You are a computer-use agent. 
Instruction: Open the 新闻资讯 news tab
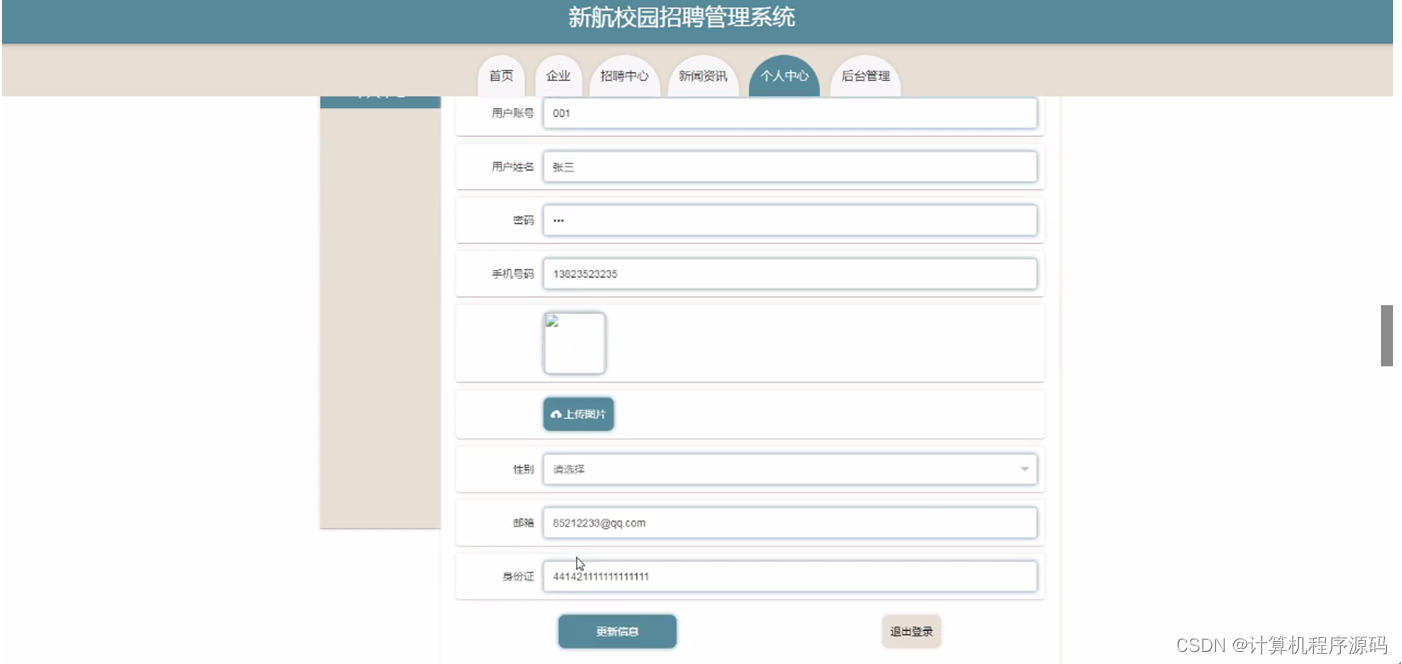pyautogui.click(x=703, y=75)
